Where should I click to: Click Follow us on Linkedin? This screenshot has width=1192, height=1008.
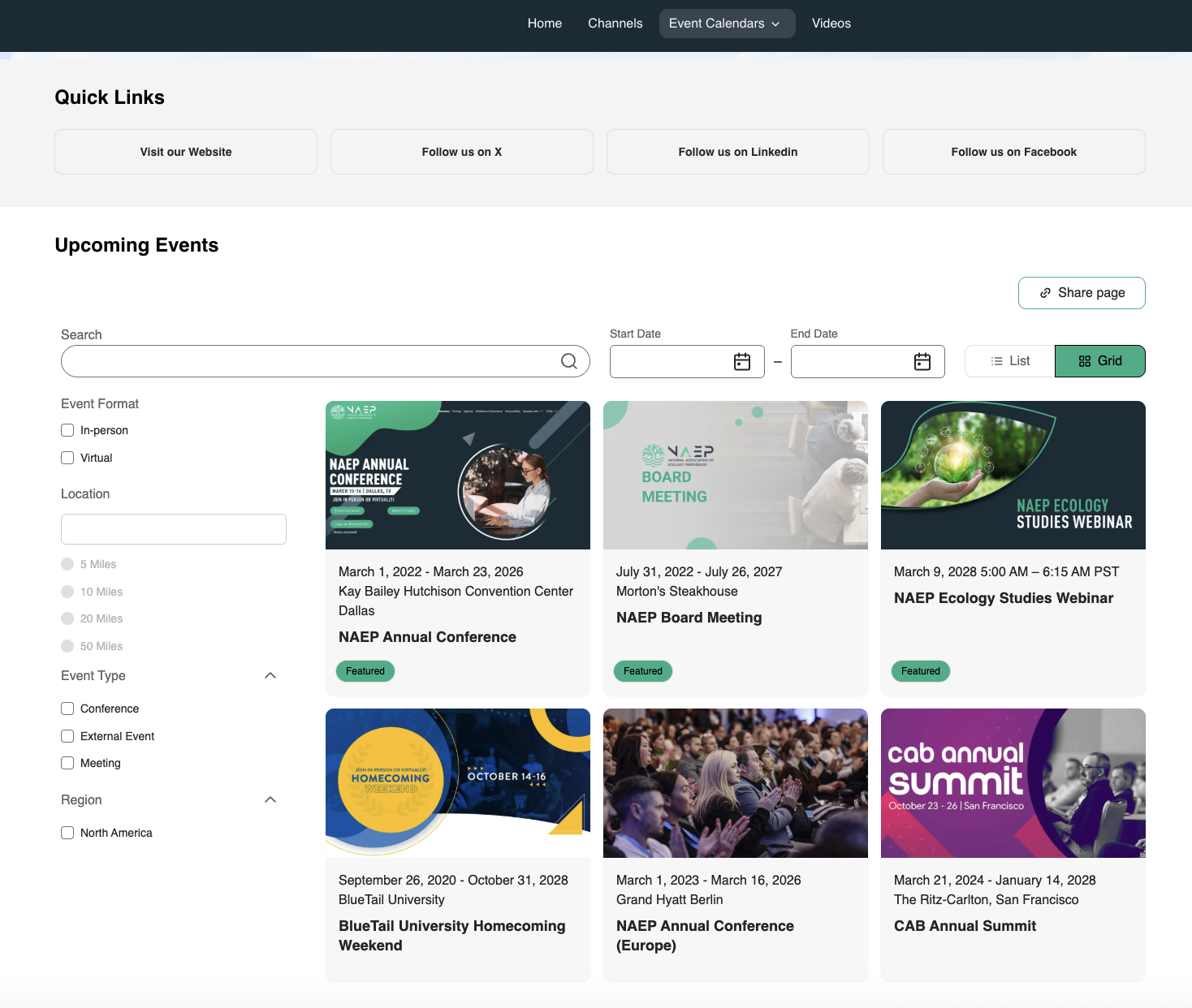(738, 152)
